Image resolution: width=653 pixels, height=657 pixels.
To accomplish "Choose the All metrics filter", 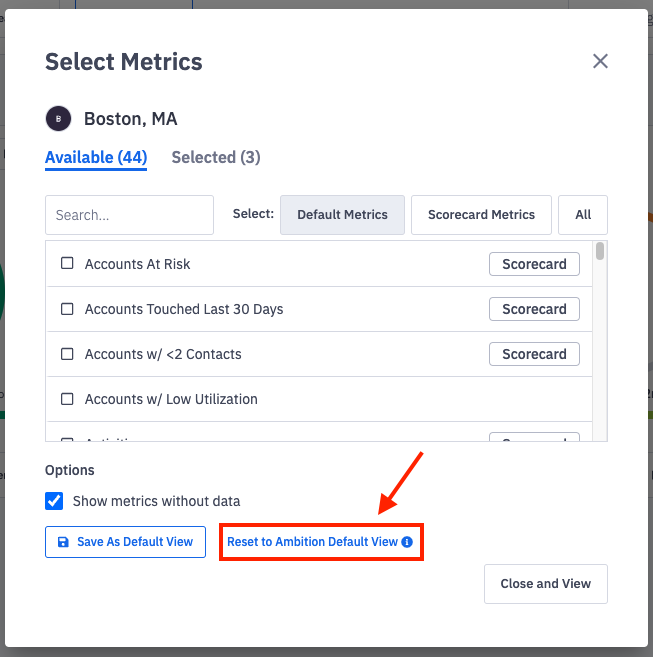I will 583,215.
